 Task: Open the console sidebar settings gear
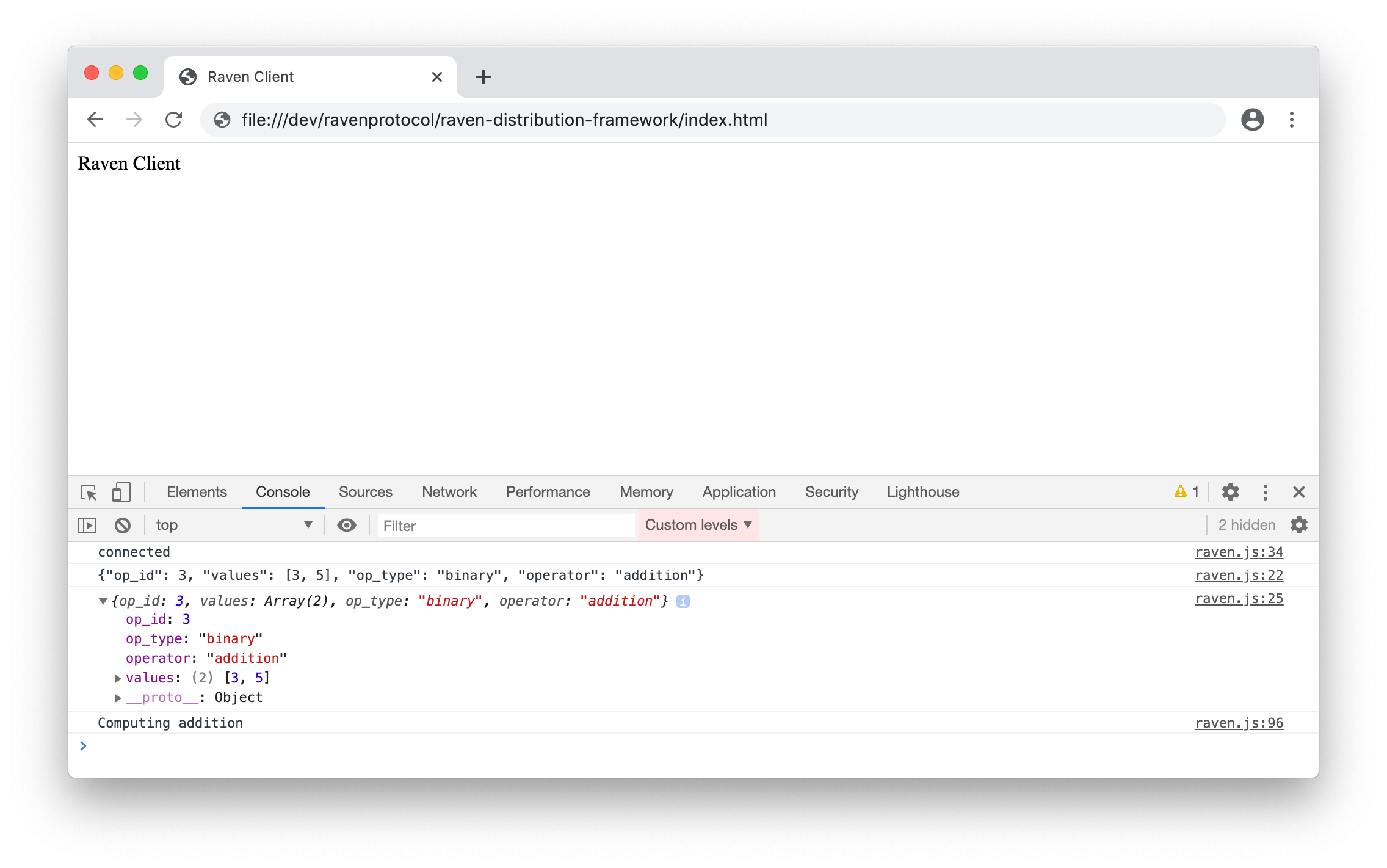(x=1299, y=525)
